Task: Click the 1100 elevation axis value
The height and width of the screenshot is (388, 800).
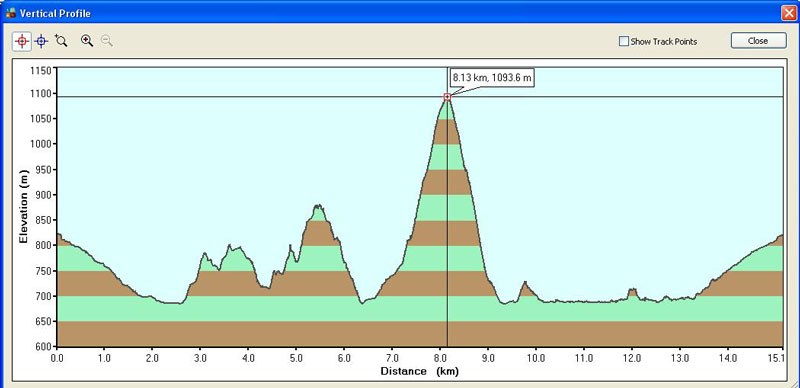Action: coord(41,93)
